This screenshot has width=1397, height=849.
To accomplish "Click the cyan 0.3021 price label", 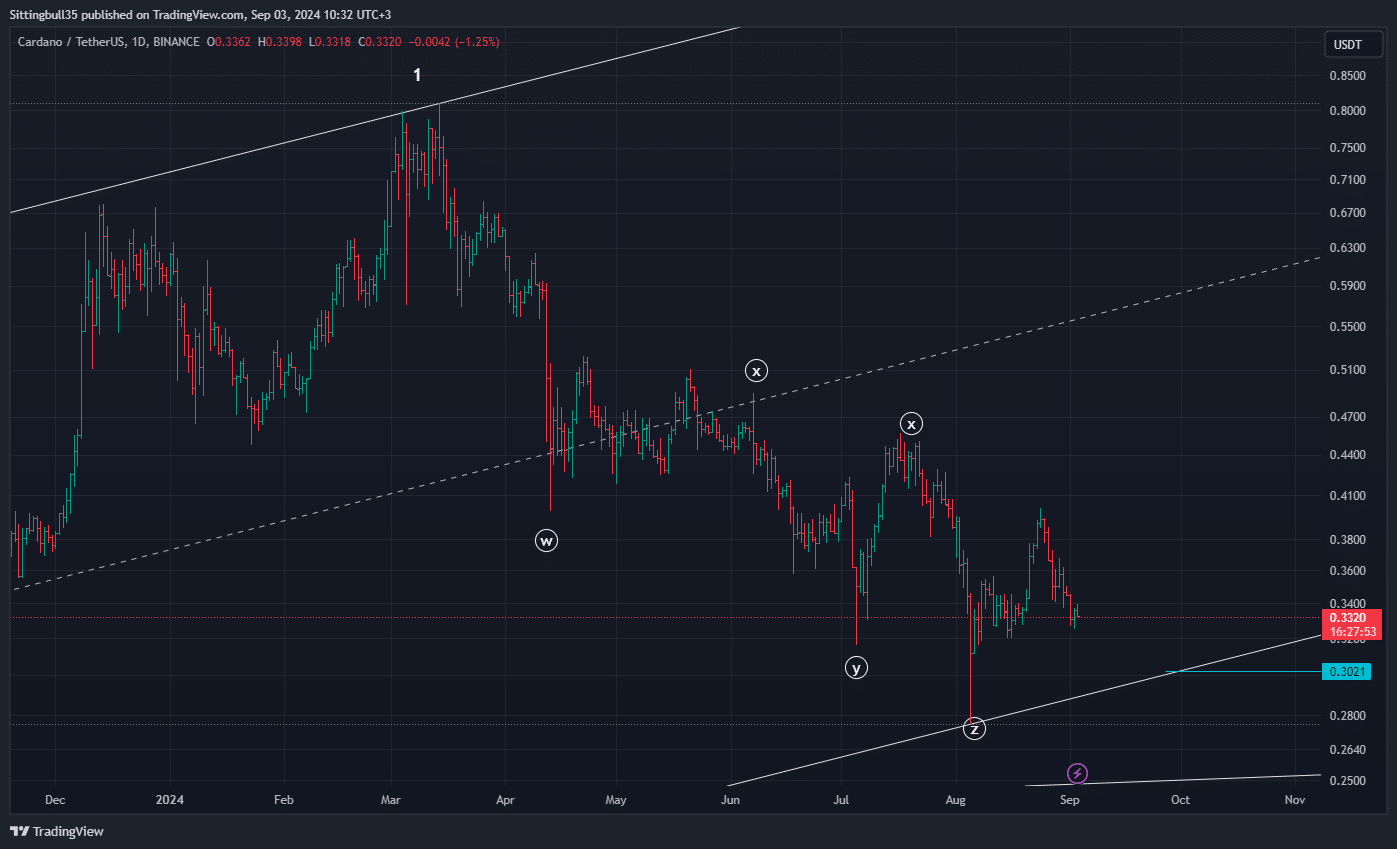I will (x=1347, y=671).
